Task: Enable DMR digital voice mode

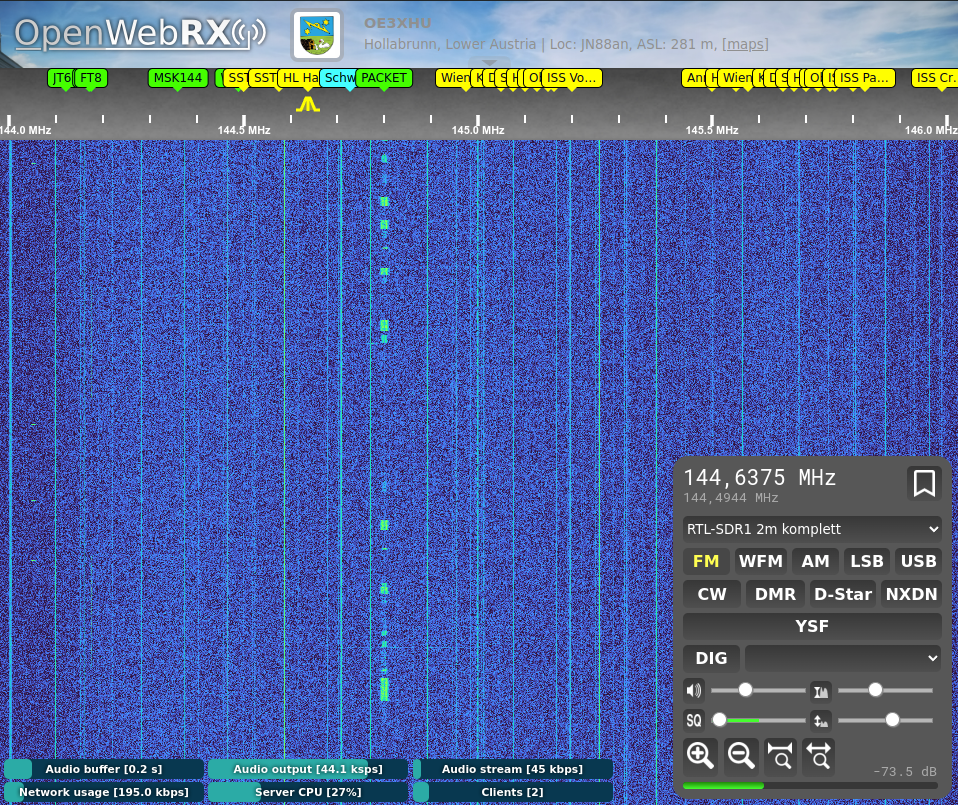Action: (x=775, y=594)
